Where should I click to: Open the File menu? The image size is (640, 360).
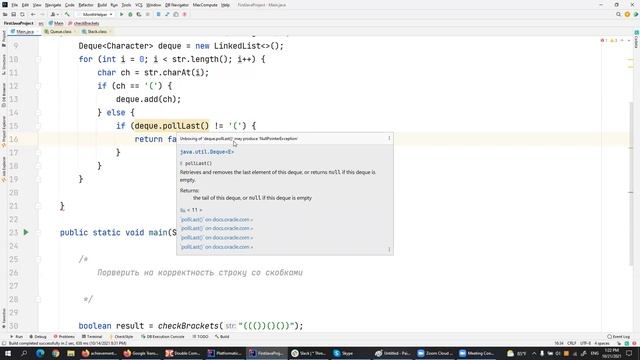point(14,5)
